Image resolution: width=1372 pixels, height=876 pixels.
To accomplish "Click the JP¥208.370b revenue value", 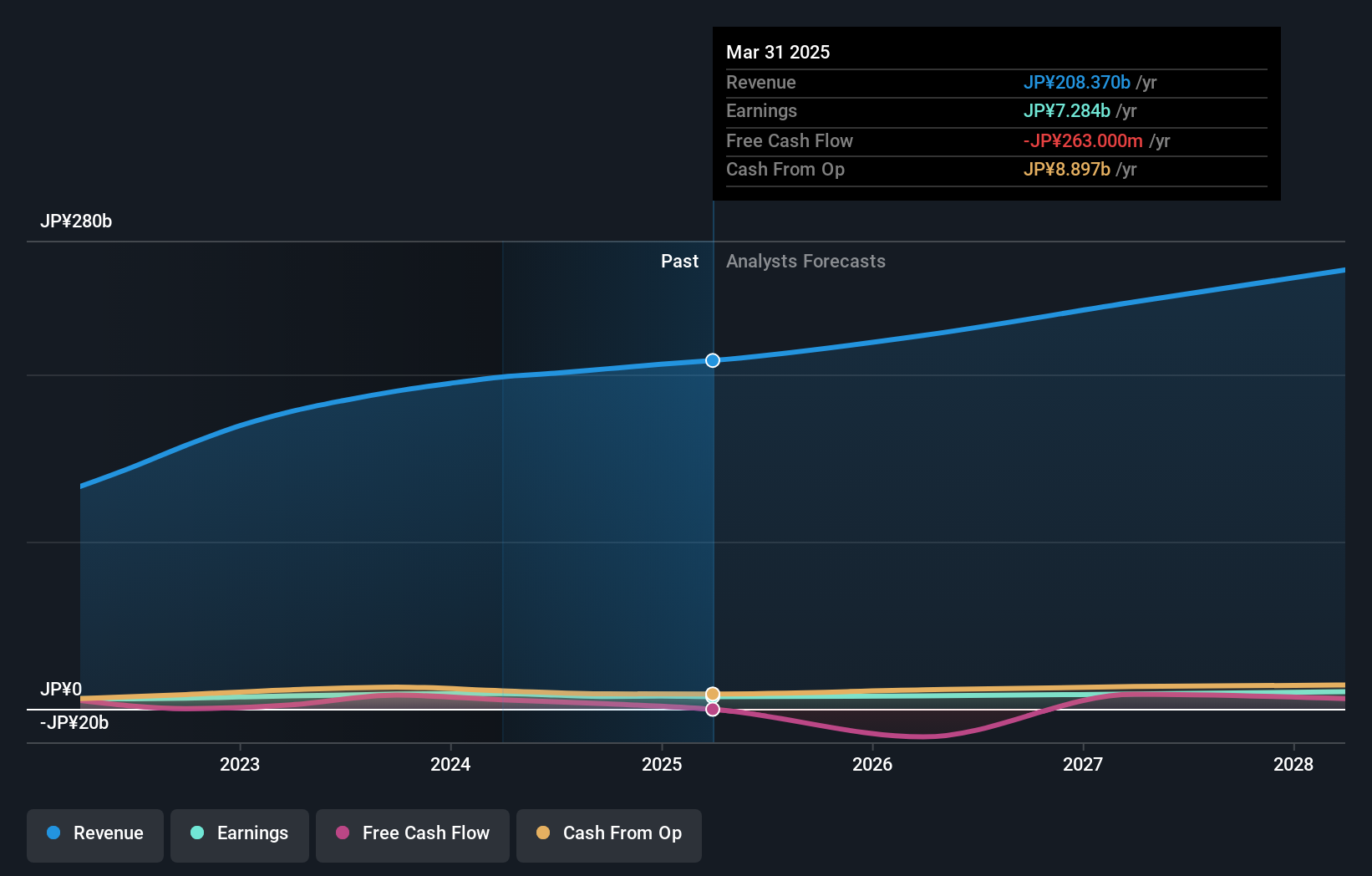I will [x=1077, y=83].
